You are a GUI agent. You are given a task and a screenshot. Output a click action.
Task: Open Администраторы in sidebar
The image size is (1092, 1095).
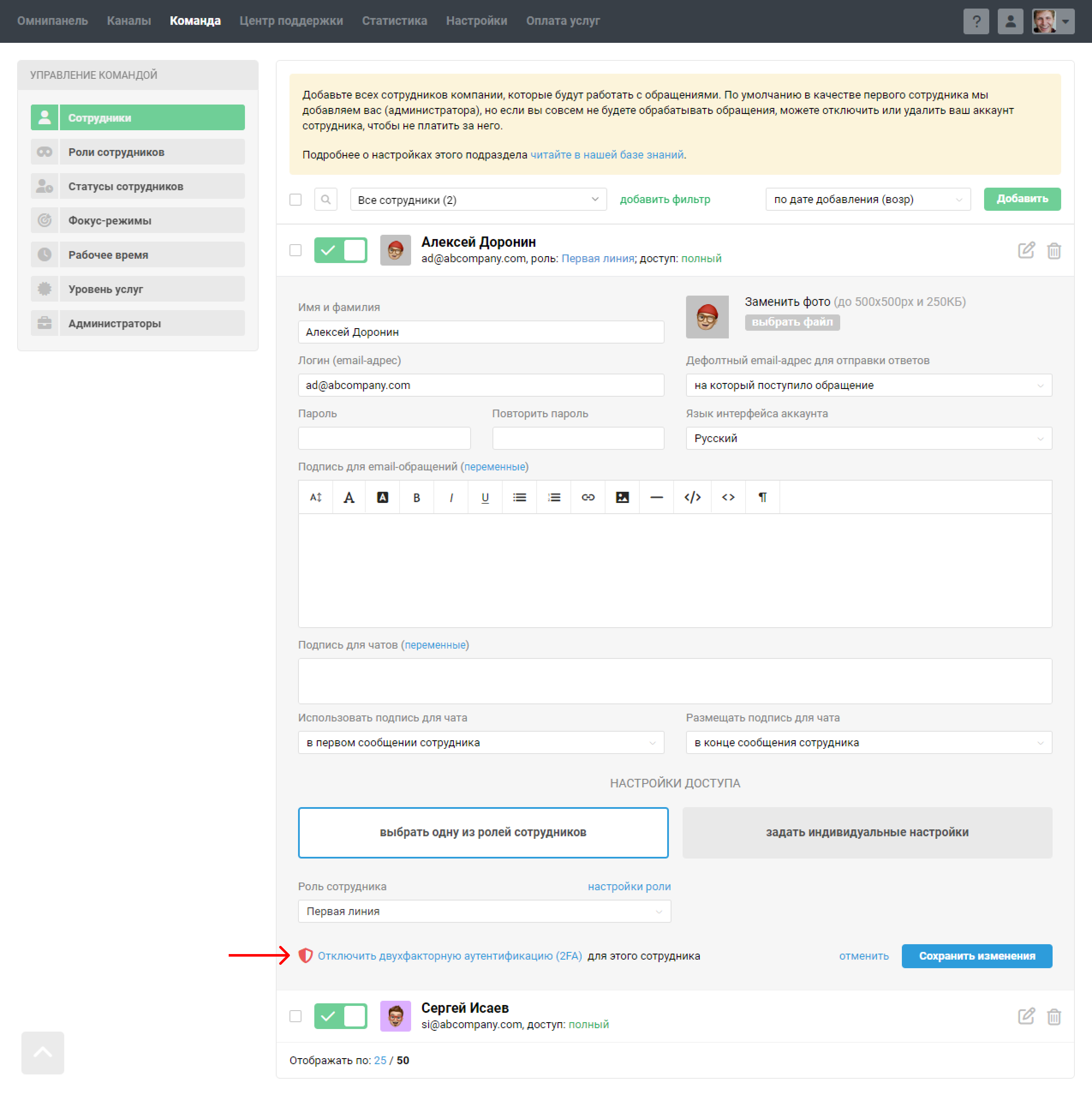(x=138, y=323)
